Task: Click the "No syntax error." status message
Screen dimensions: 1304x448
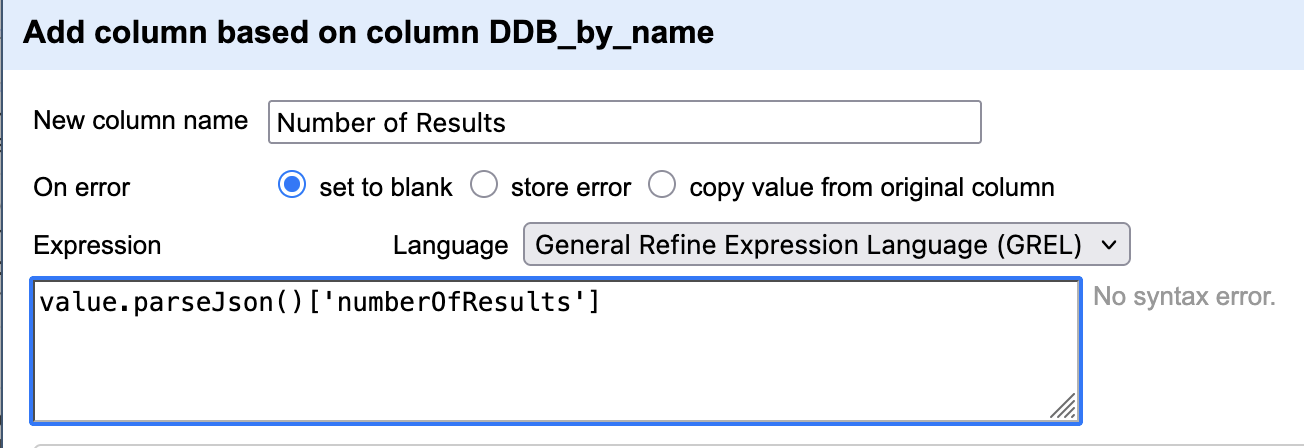Action: pyautogui.click(x=1184, y=297)
